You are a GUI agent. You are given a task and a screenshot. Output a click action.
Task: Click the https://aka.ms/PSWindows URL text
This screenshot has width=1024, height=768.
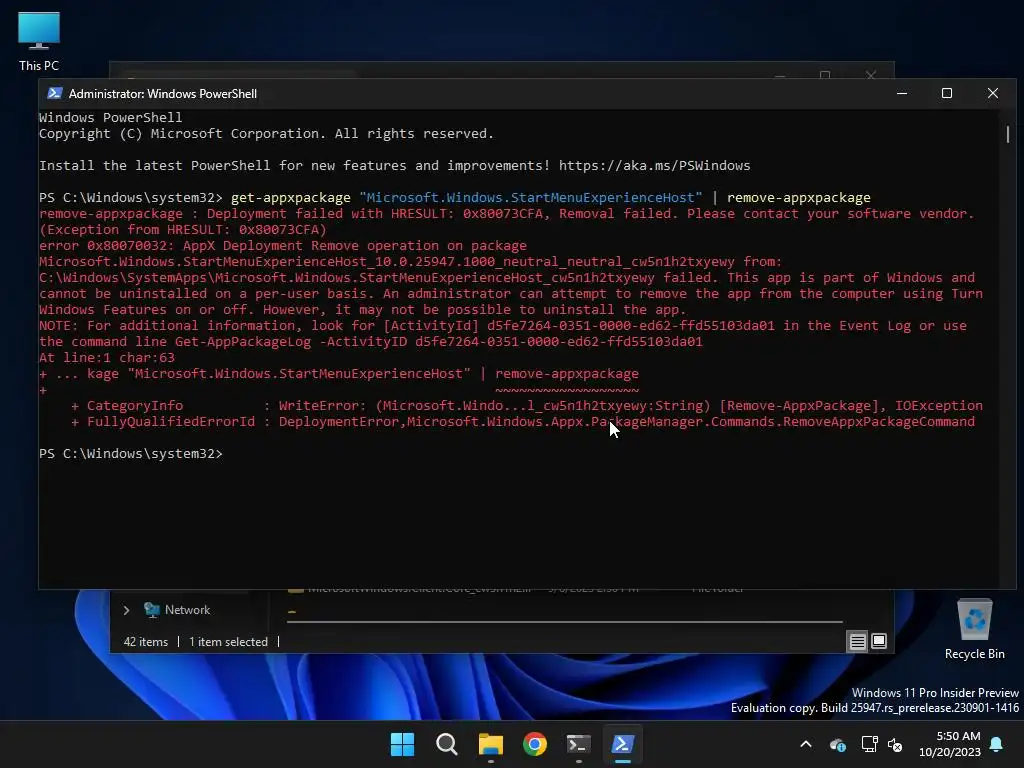(654, 166)
